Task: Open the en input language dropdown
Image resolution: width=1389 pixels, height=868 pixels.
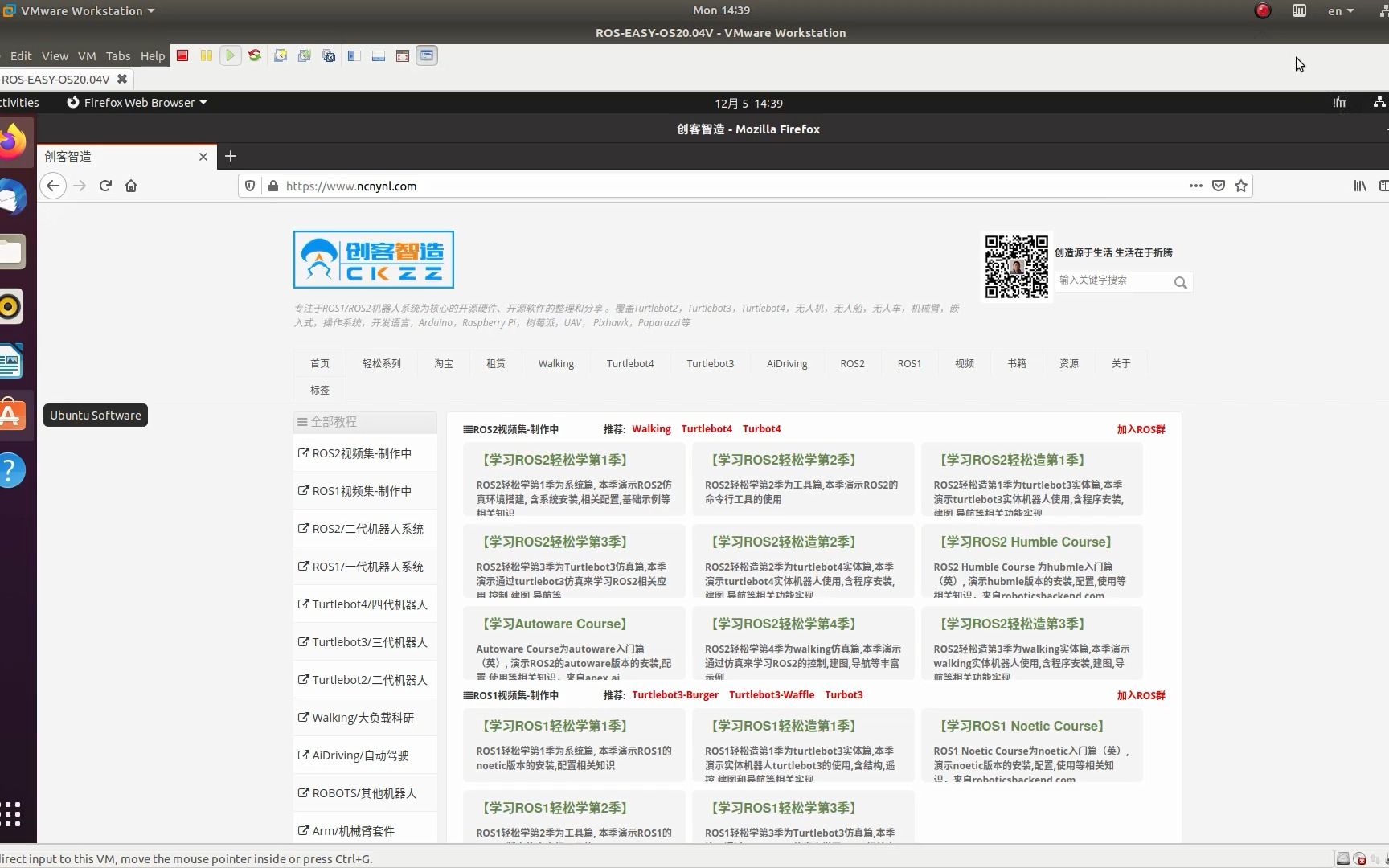Action: pos(1341,10)
